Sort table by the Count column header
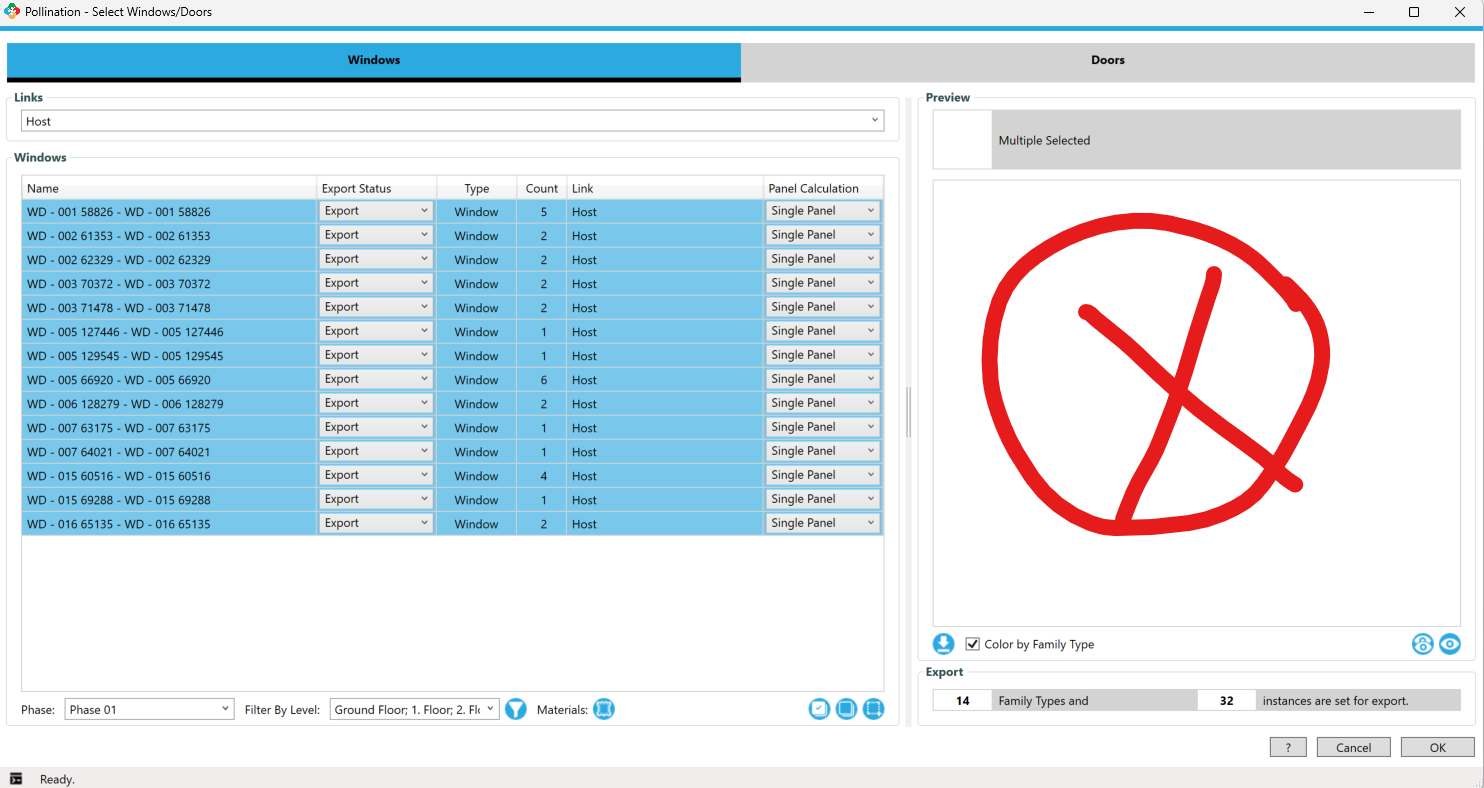This screenshot has width=1484, height=788. click(x=541, y=188)
